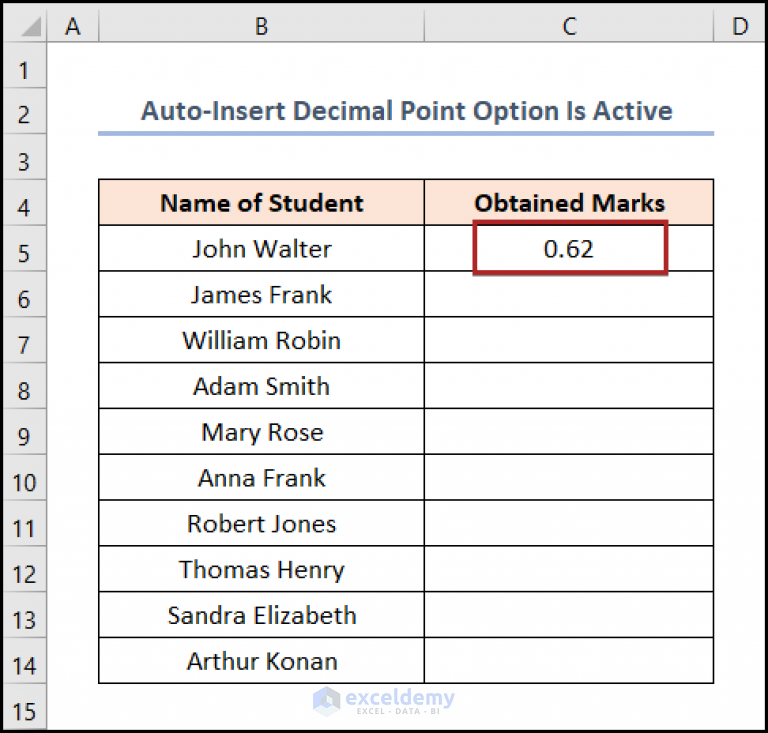Select row 7 header

pyautogui.click(x=24, y=340)
